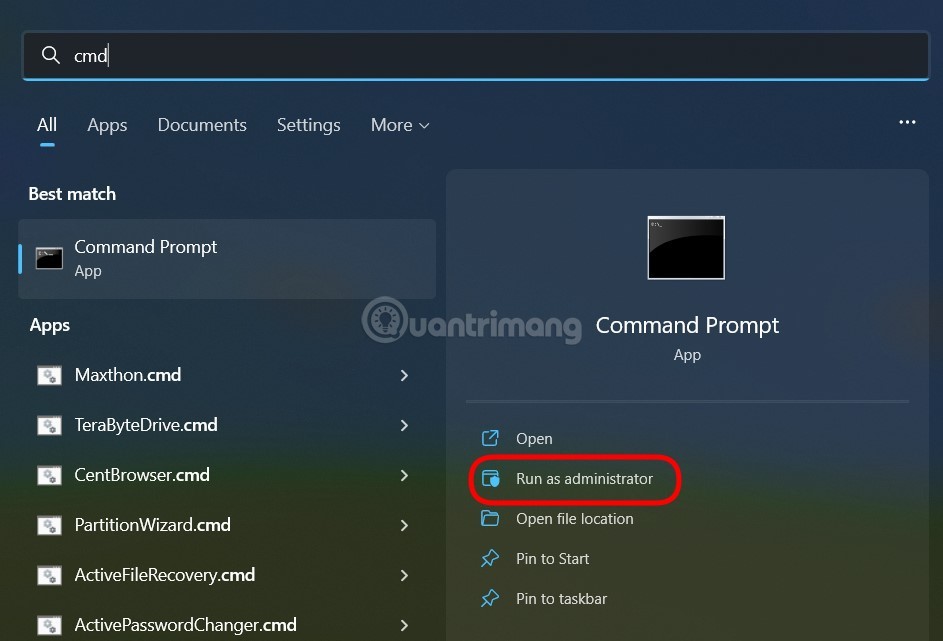Image resolution: width=943 pixels, height=641 pixels.
Task: Select the All tab
Action: tap(47, 125)
